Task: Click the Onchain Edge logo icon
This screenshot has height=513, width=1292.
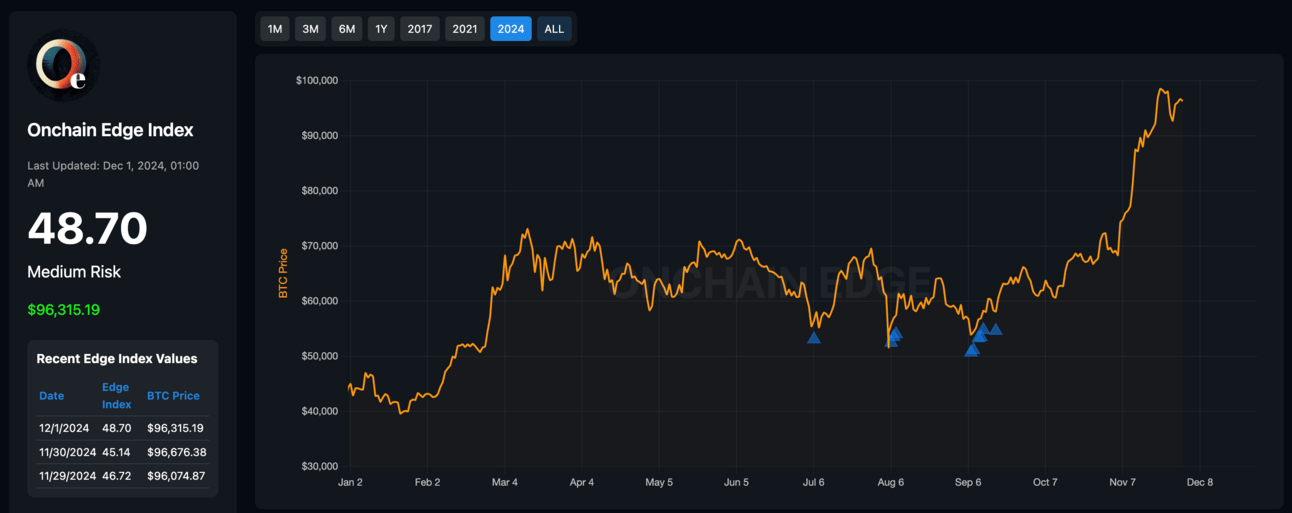Action: (x=62, y=66)
